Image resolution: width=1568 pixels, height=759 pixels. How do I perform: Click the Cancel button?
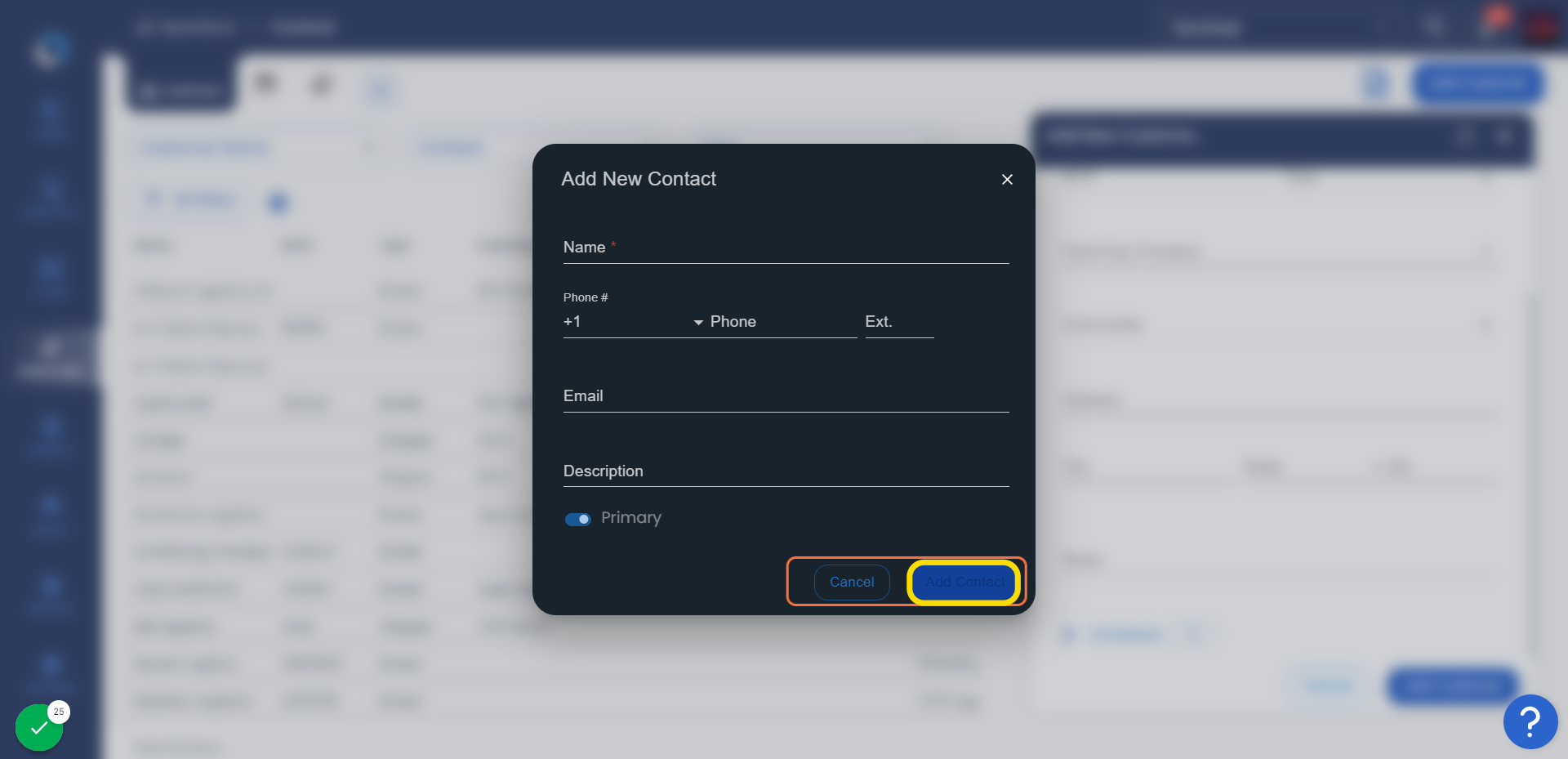pyautogui.click(x=852, y=582)
